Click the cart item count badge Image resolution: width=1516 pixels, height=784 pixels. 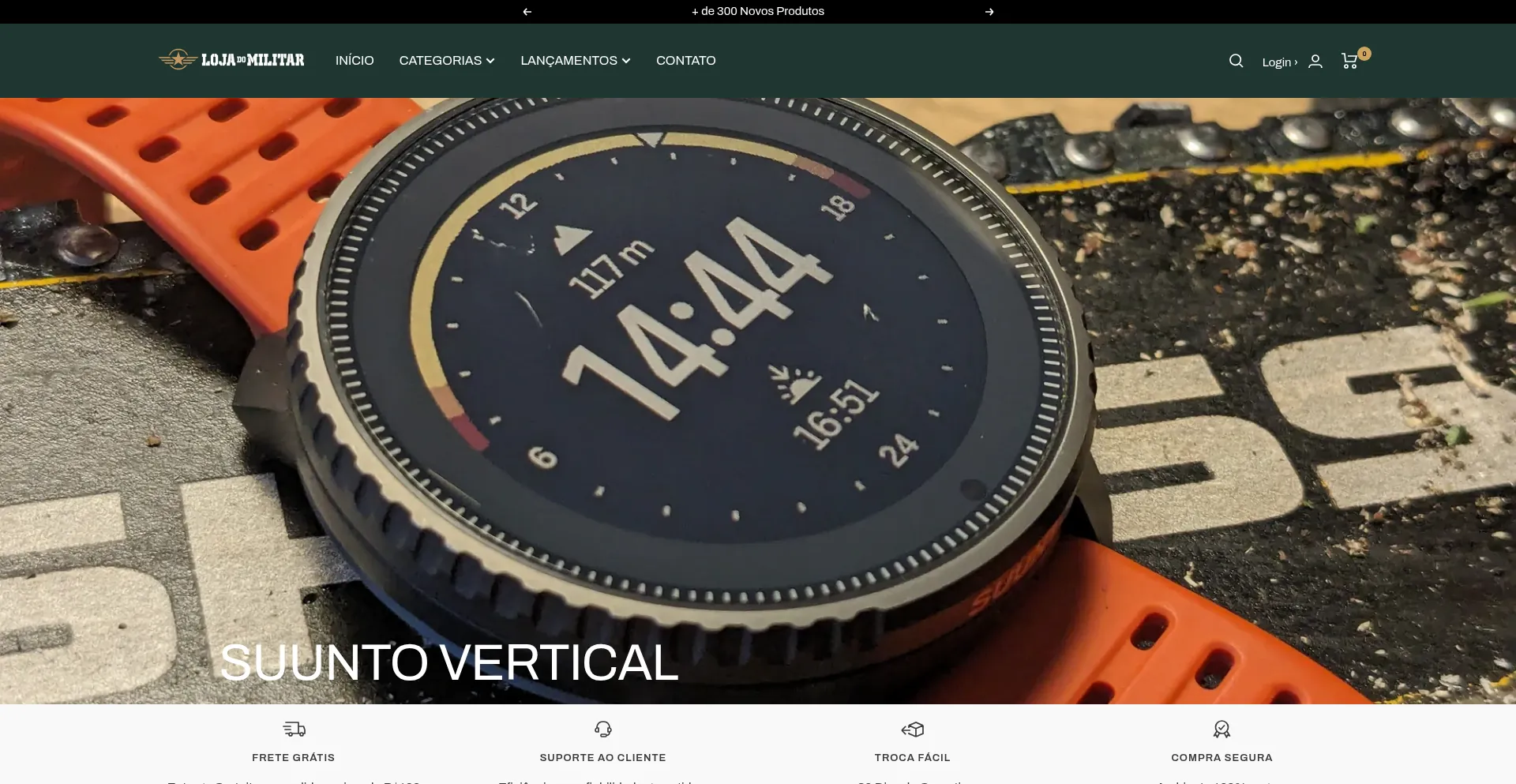pyautogui.click(x=1364, y=54)
